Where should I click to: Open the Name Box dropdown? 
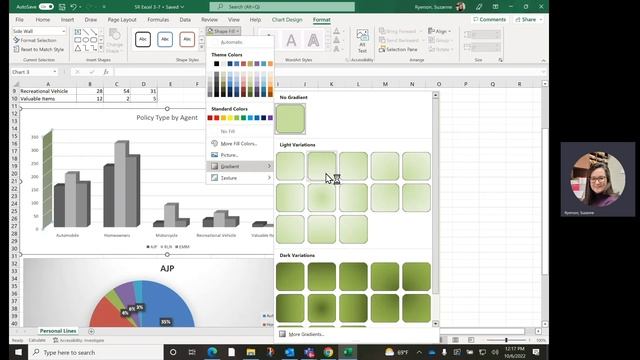55,72
